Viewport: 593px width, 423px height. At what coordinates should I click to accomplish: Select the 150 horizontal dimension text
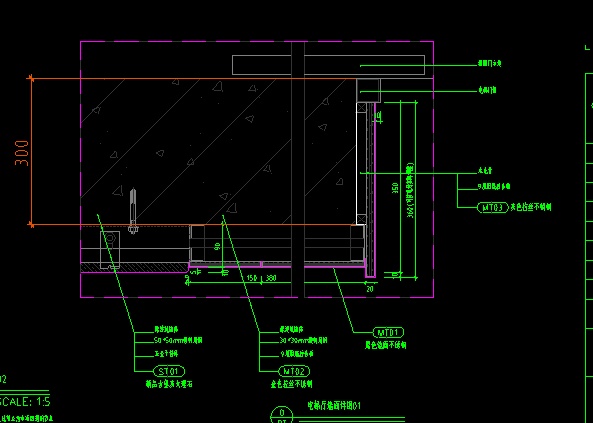click(252, 278)
